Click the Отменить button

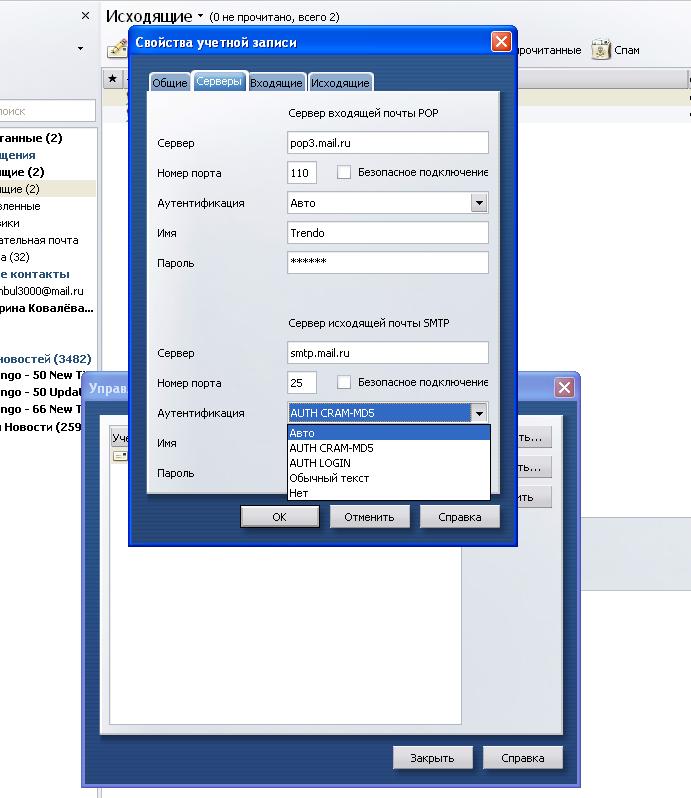(x=369, y=517)
